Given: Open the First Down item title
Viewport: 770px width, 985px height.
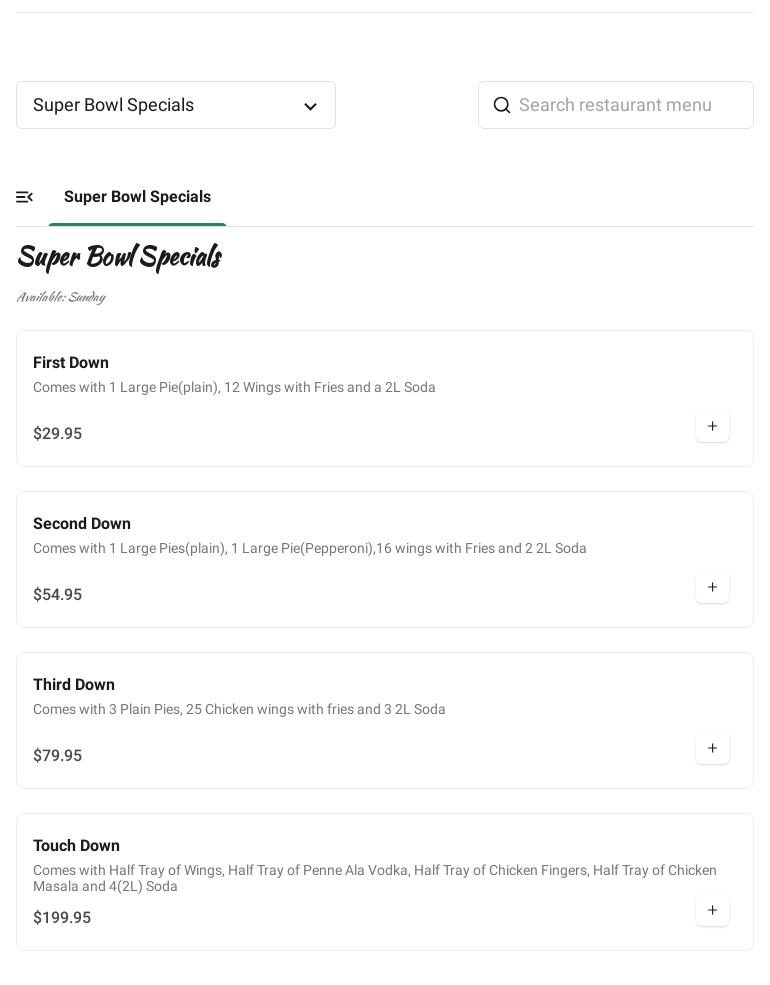Looking at the screenshot, I should click(71, 363).
